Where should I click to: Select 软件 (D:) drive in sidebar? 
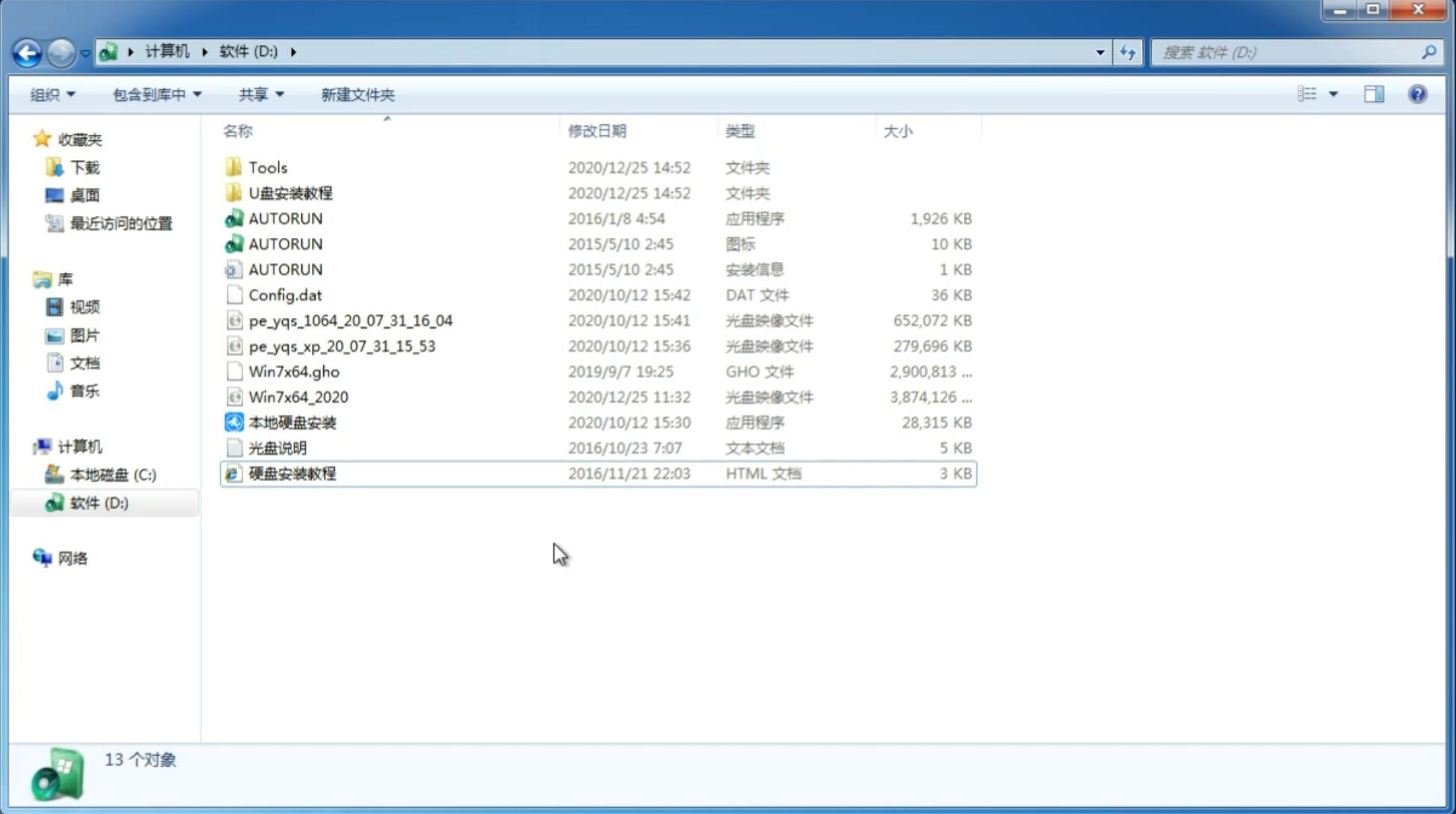click(x=99, y=502)
